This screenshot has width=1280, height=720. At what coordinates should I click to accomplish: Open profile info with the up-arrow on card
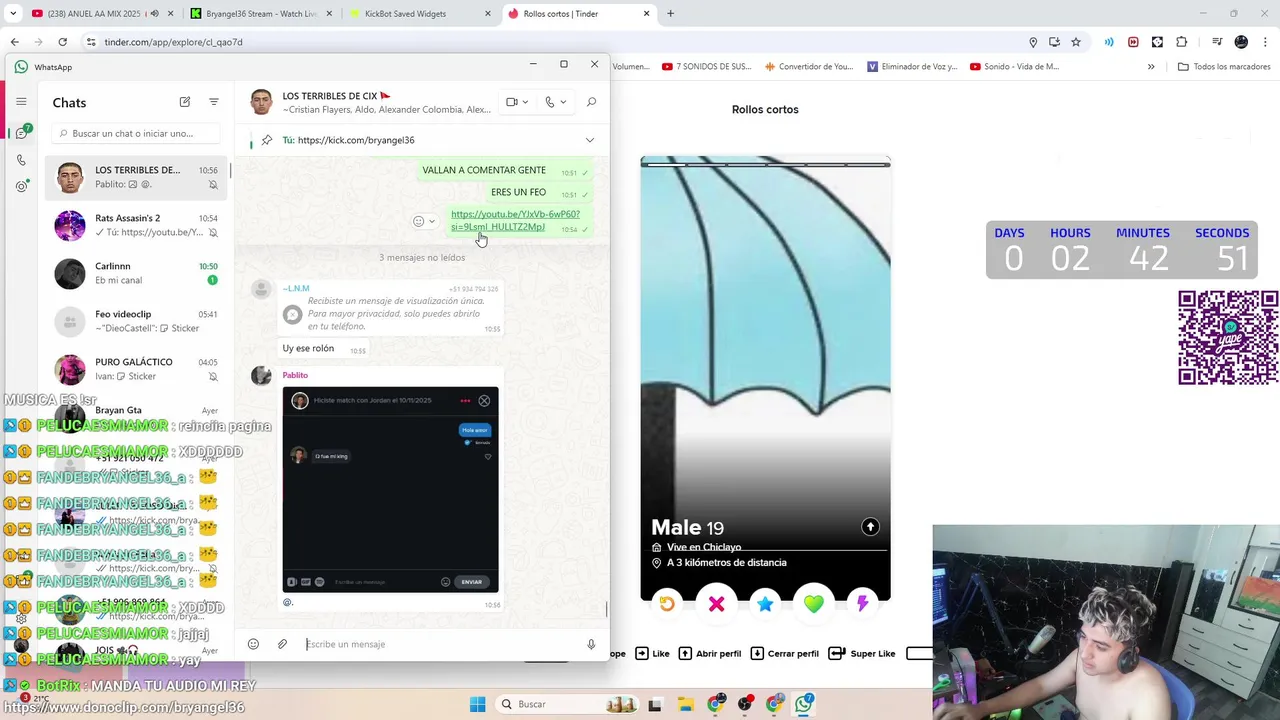coord(870,527)
